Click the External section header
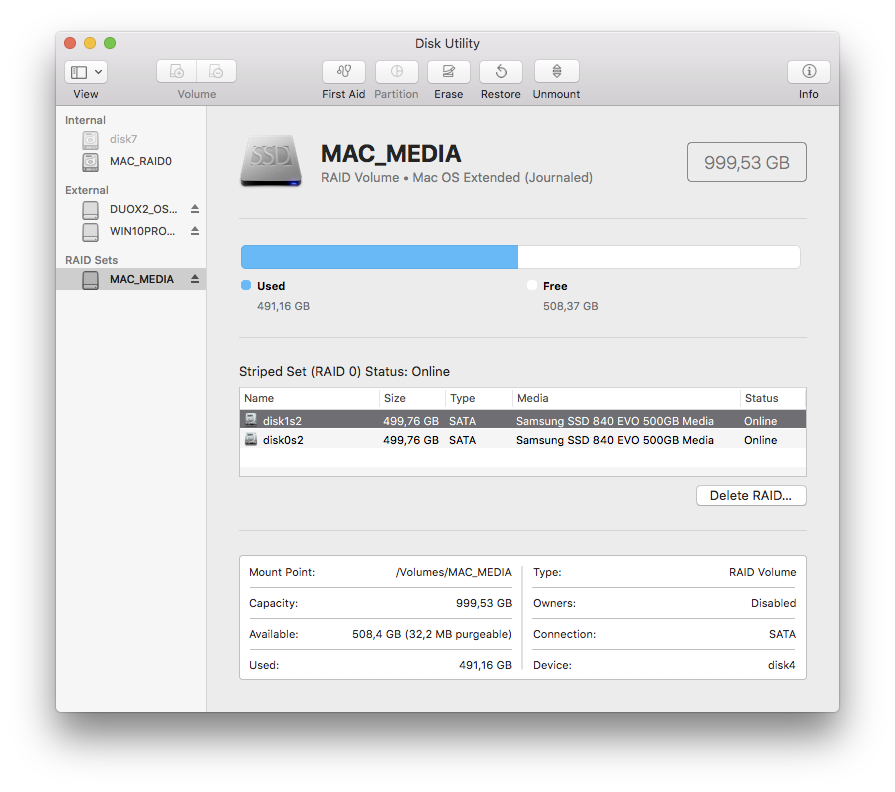The height and width of the screenshot is (792, 895). pyautogui.click(x=87, y=191)
